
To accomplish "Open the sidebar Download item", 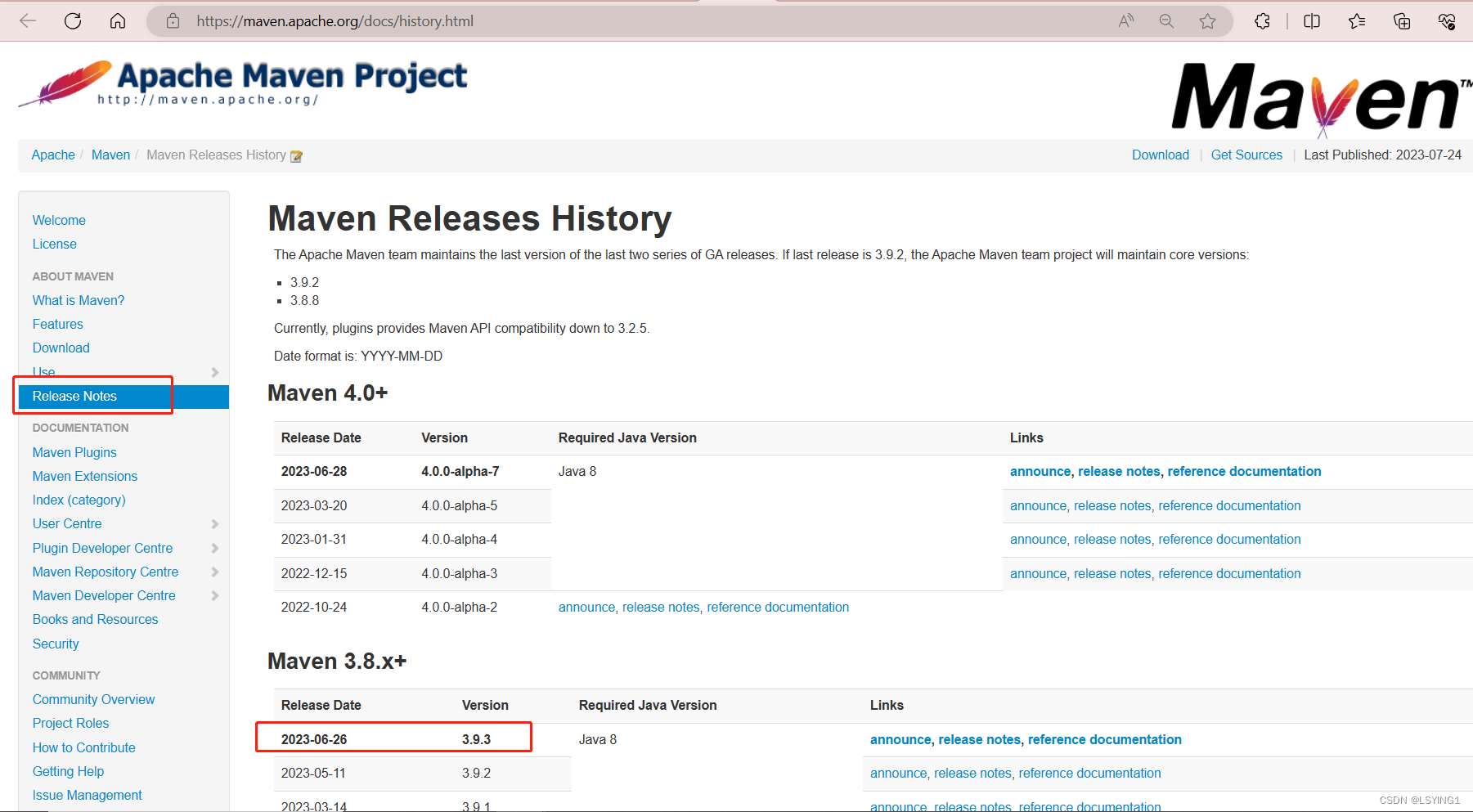I will pyautogui.click(x=61, y=348).
